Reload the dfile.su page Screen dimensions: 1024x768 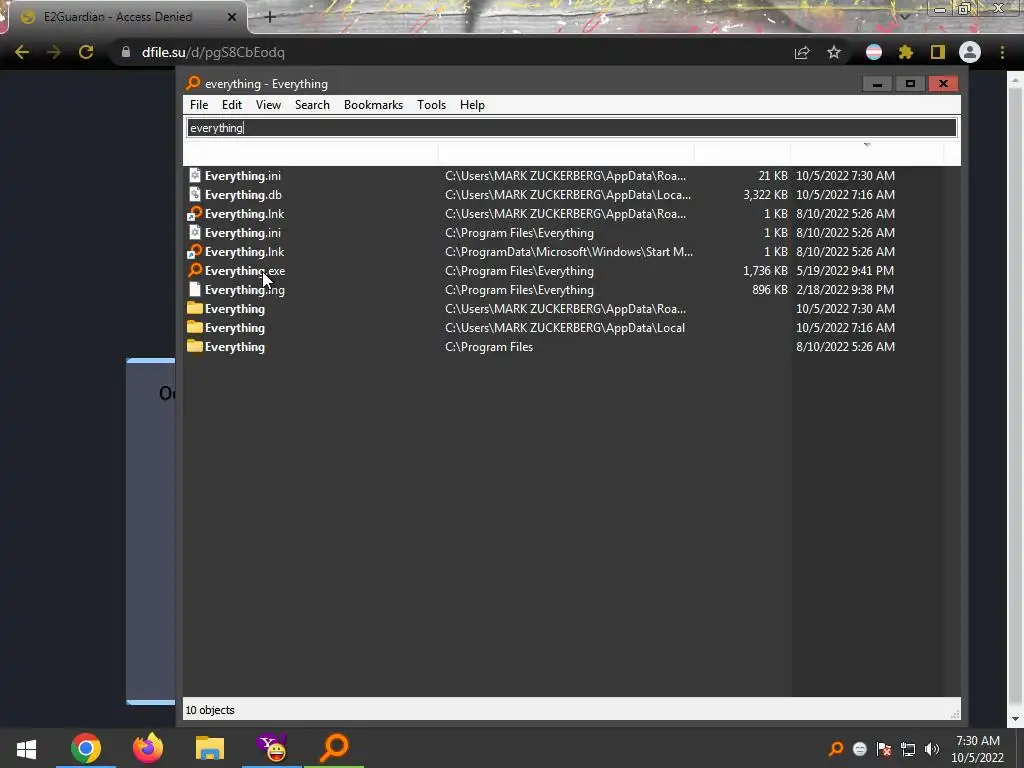coord(86,52)
